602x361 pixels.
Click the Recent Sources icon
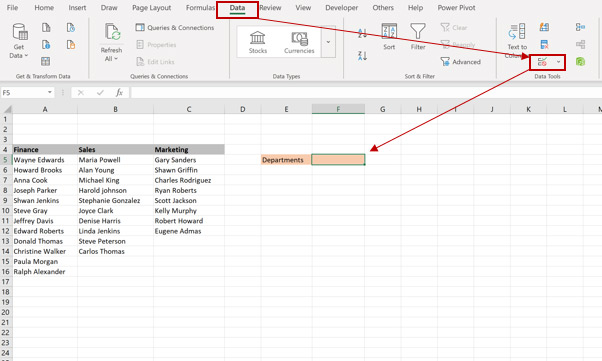pos(71,27)
